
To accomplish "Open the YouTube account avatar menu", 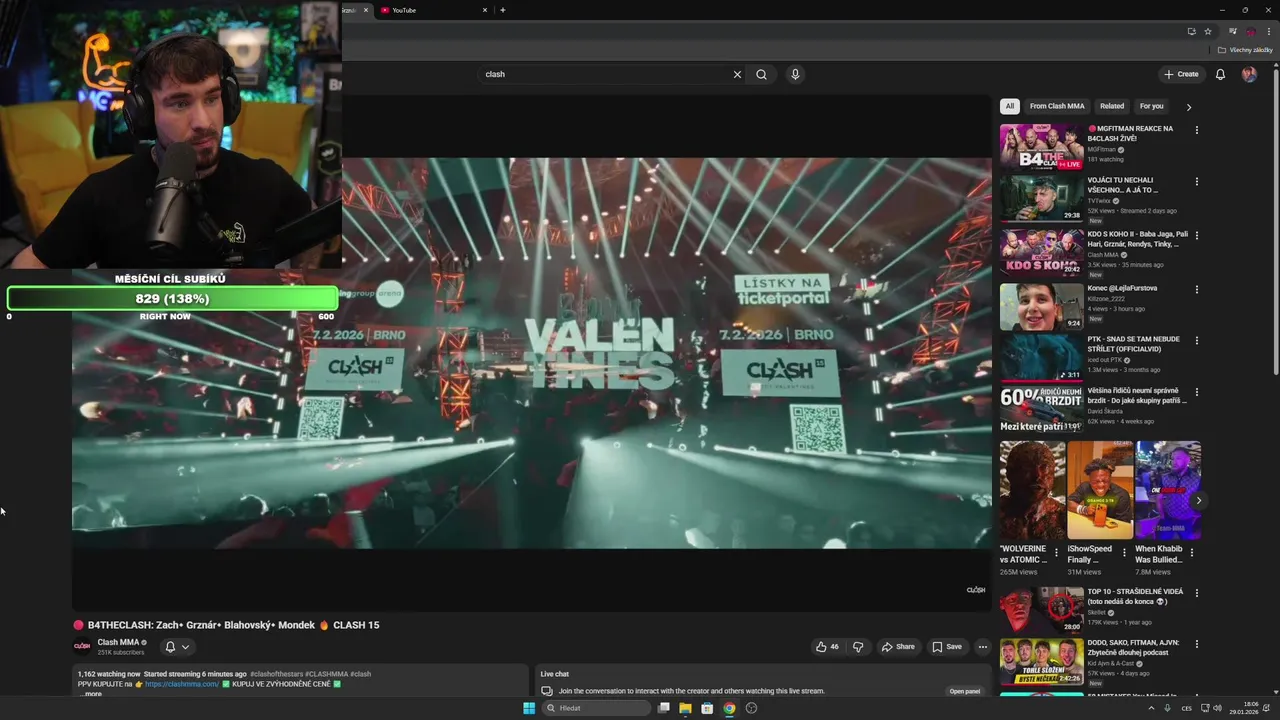I will tap(1249, 74).
